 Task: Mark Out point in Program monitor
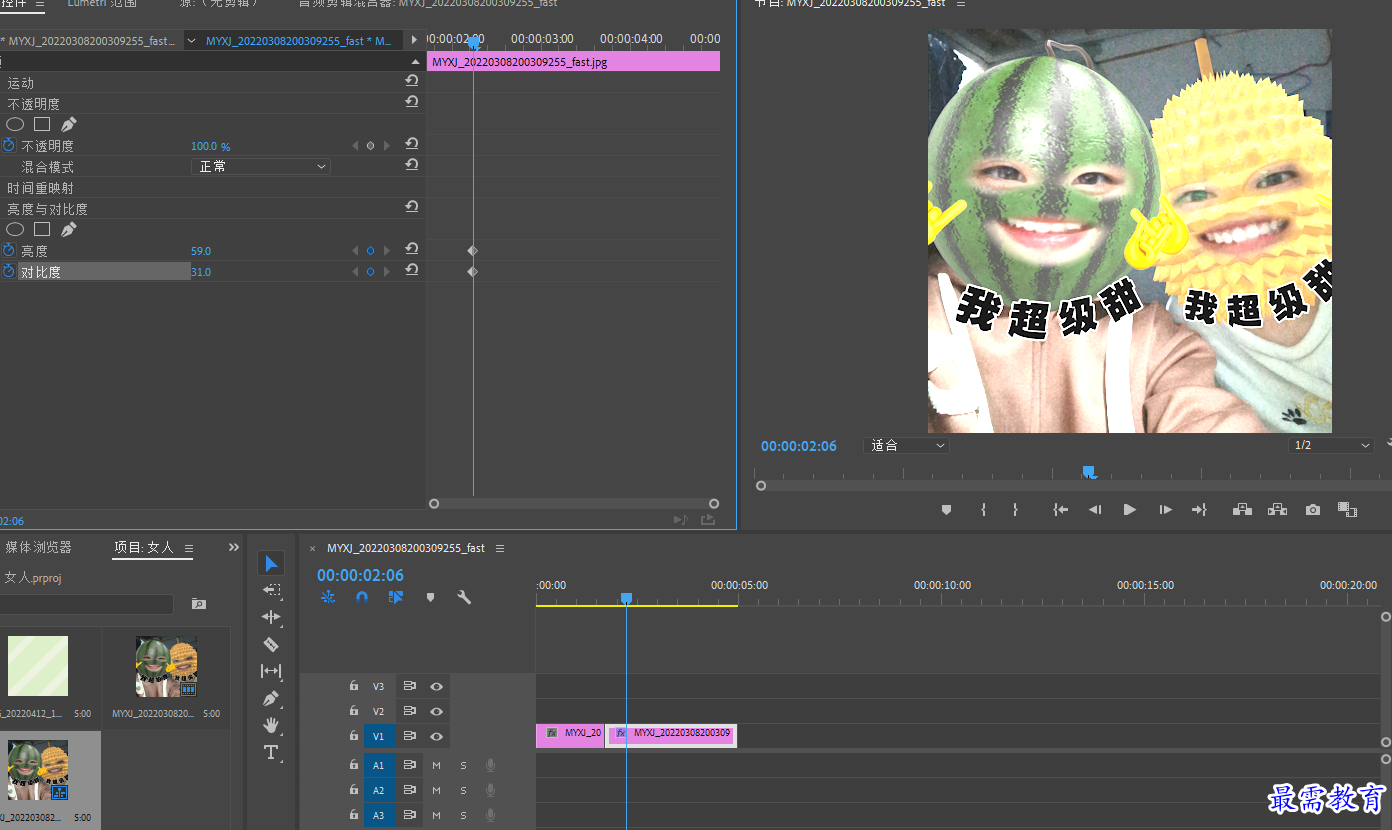point(1015,510)
